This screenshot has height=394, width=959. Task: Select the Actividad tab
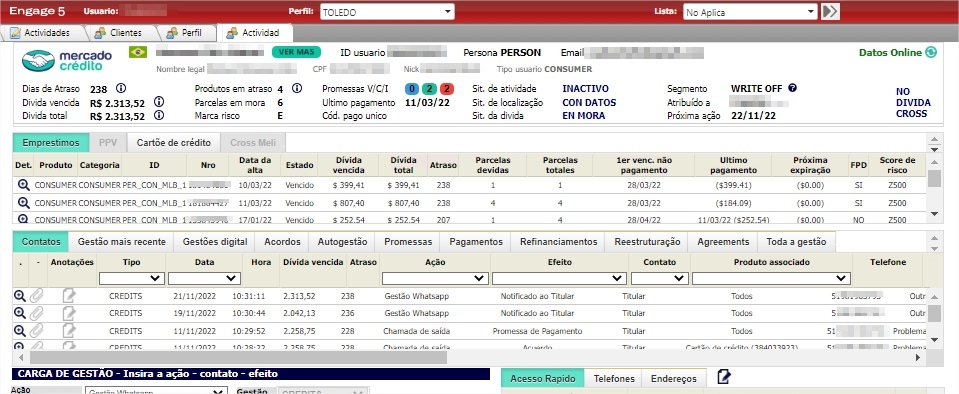254,33
